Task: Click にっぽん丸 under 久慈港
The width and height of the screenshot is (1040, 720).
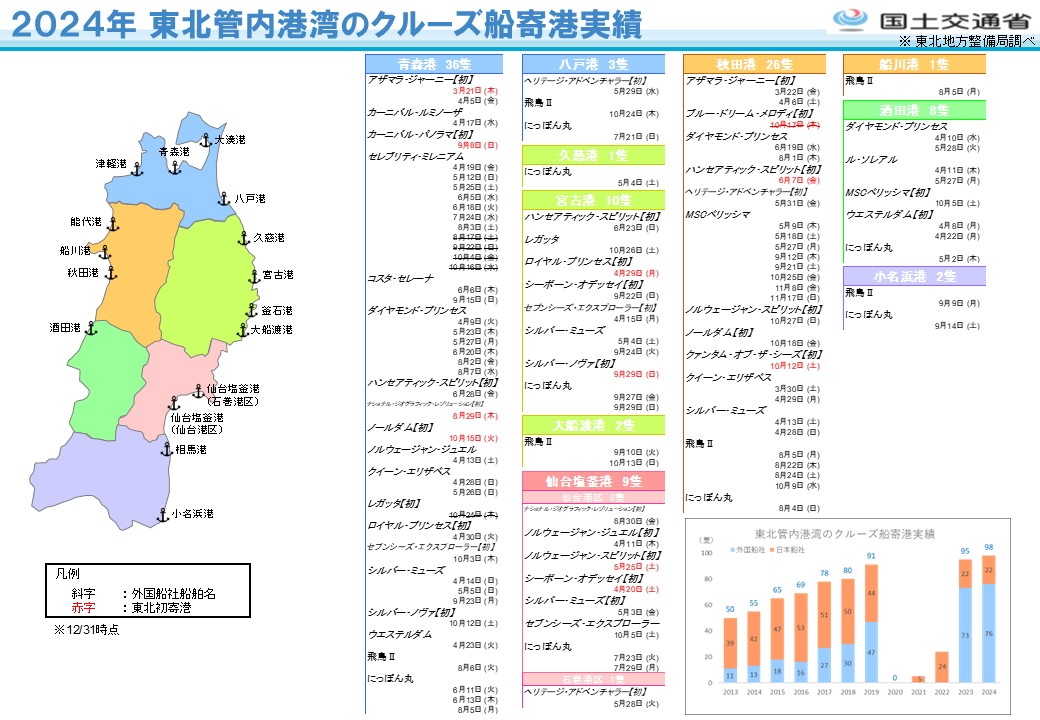Action: point(548,172)
